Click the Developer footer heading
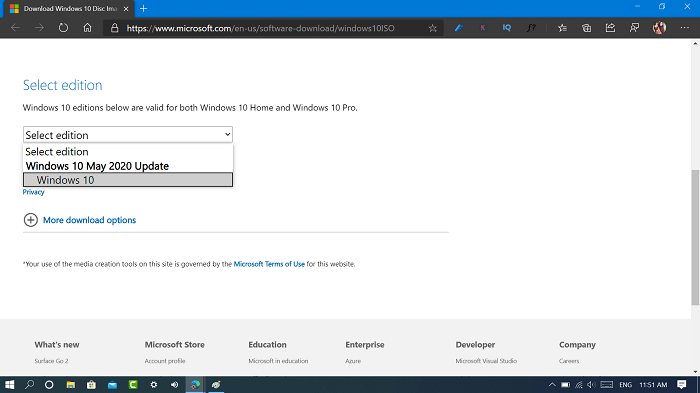Screen dimensions: 700x393 tap(475, 345)
